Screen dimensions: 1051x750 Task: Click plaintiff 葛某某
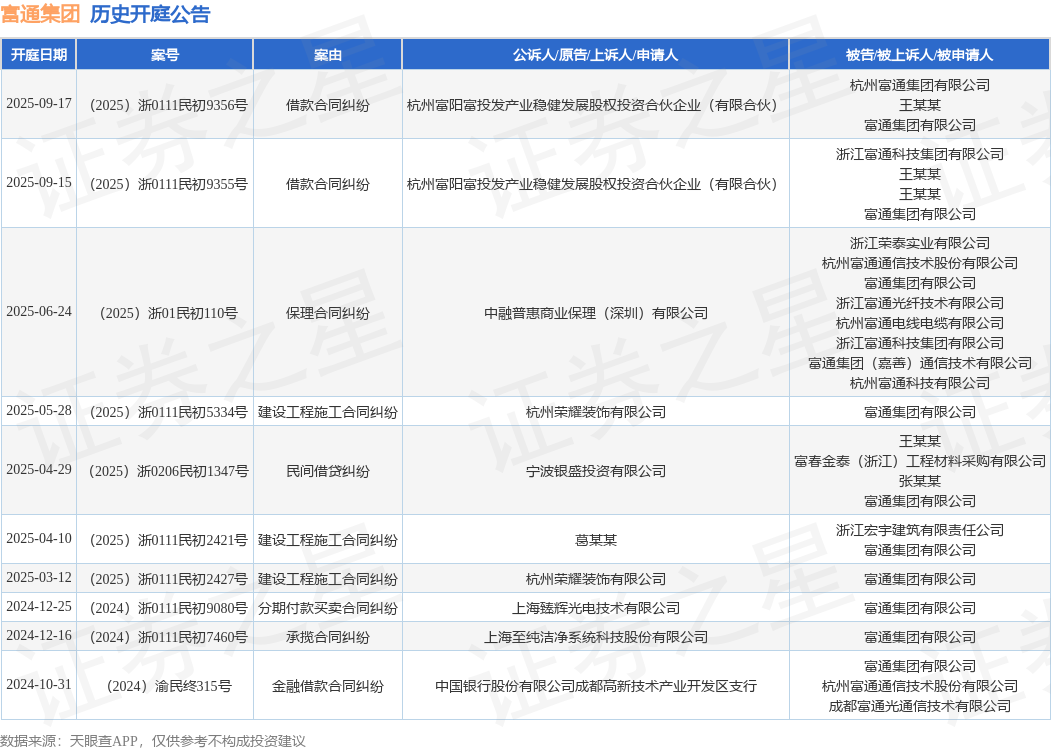[596, 540]
